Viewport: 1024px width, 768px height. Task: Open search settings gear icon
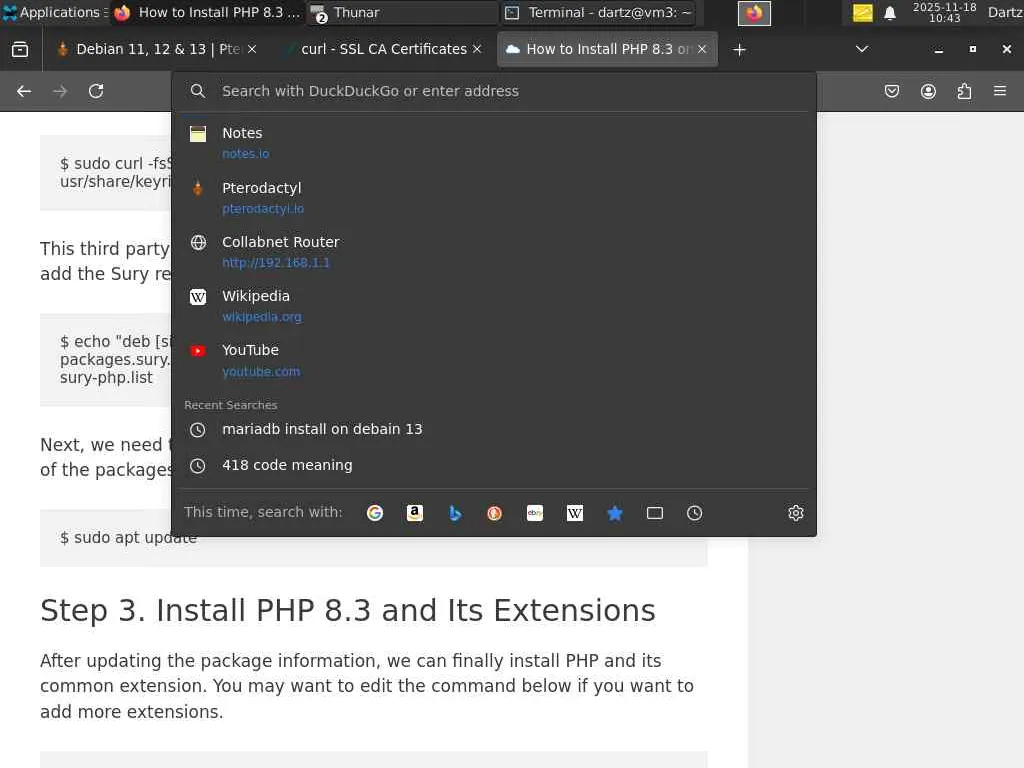[x=795, y=513]
